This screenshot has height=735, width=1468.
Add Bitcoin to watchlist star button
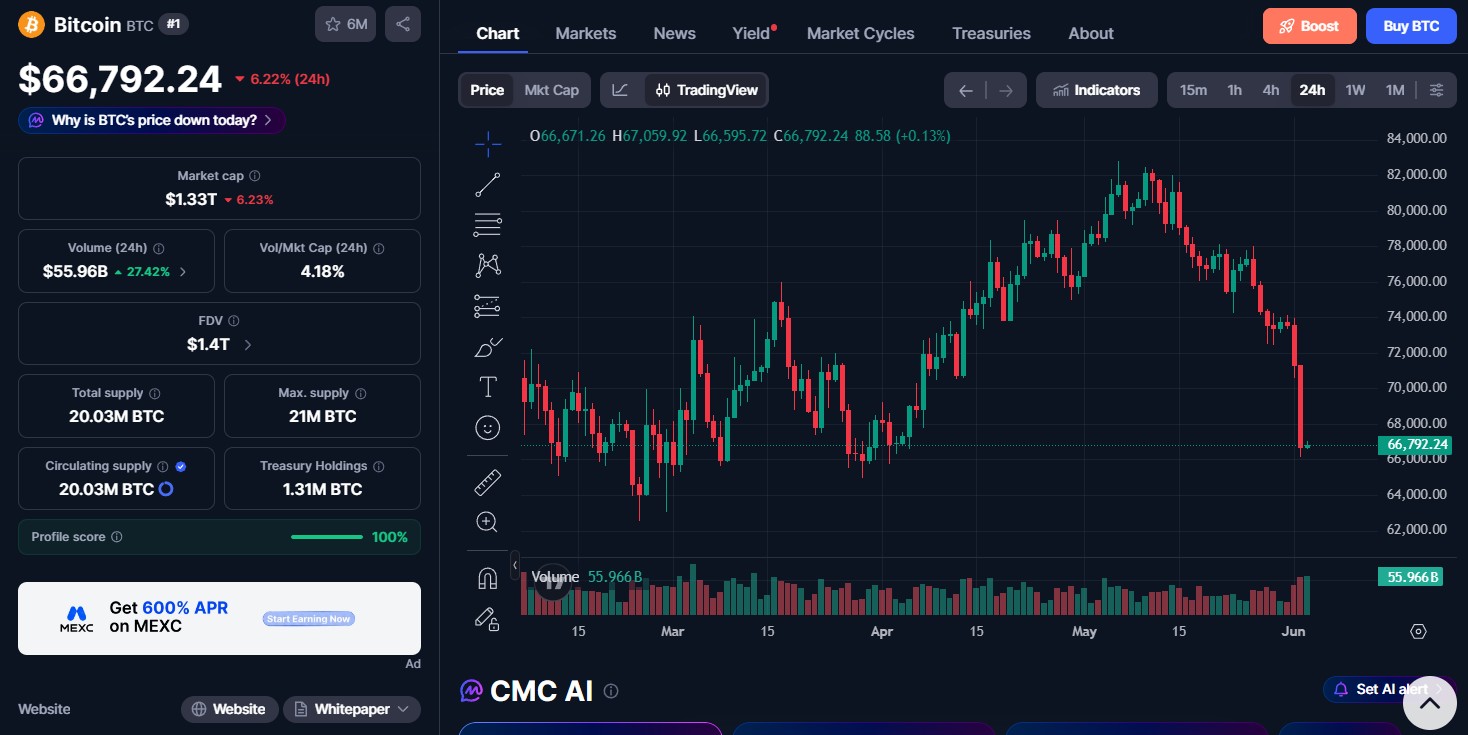[x=346, y=24]
